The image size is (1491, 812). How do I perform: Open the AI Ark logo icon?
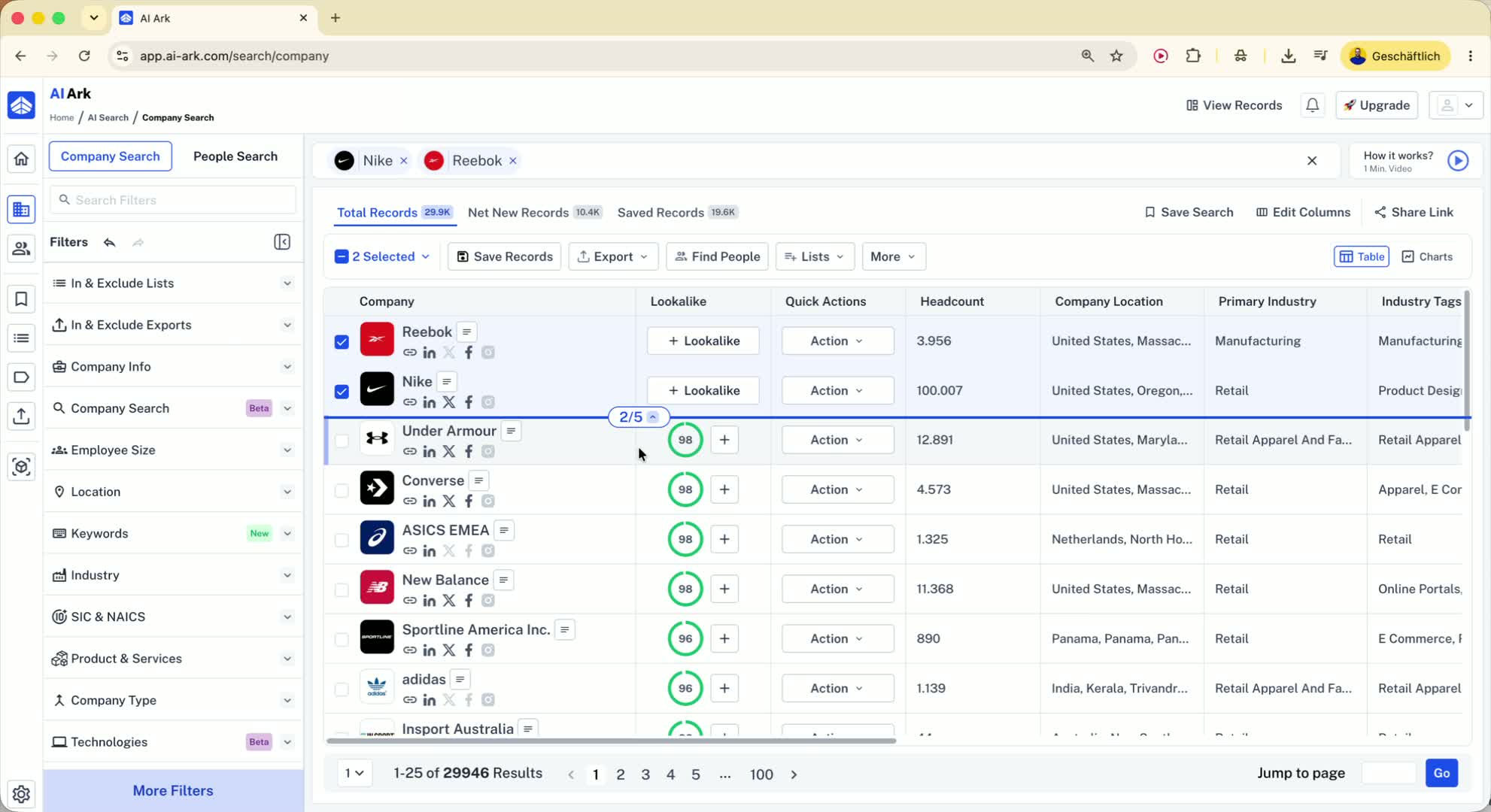[21, 105]
